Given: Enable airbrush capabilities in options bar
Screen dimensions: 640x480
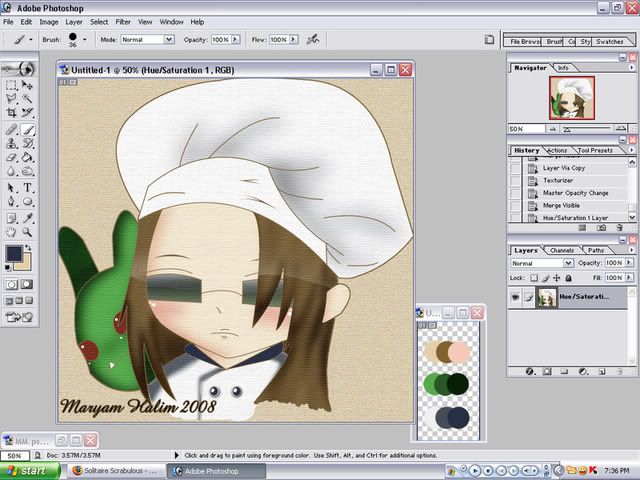Looking at the screenshot, I should 313,40.
